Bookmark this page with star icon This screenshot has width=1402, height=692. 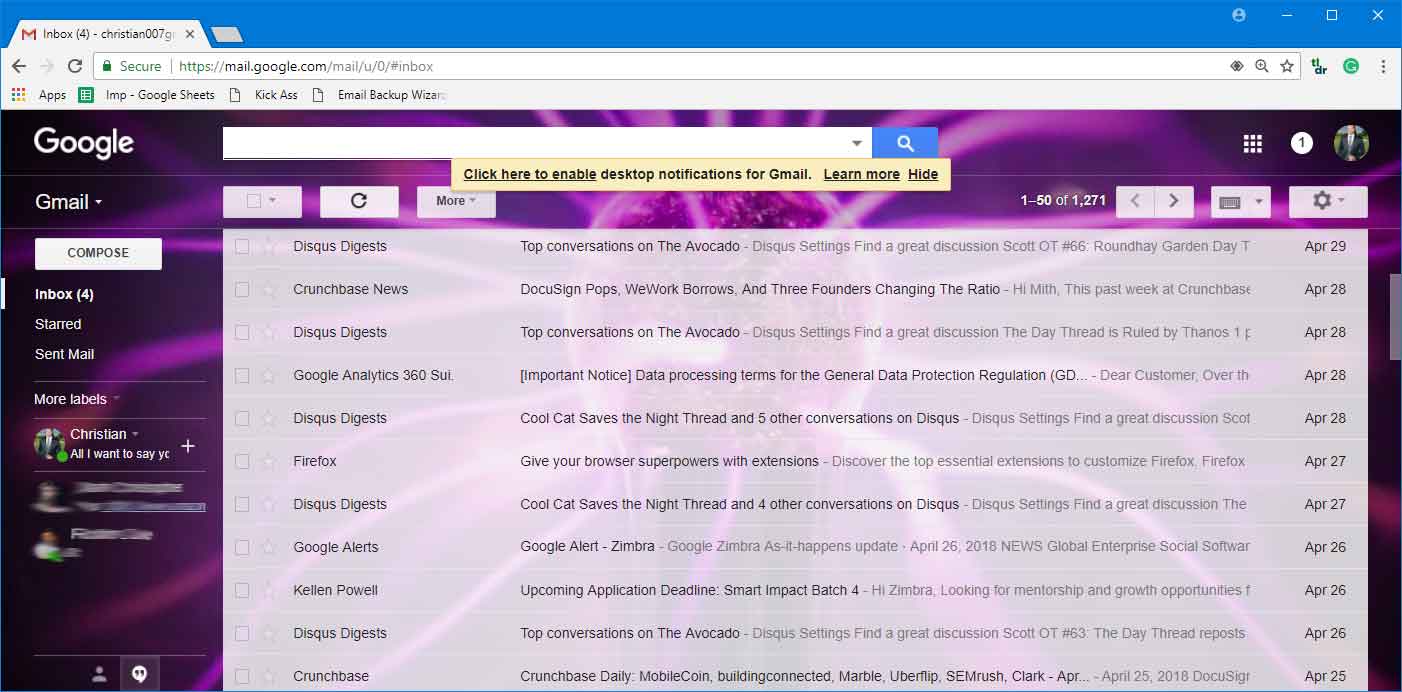pyautogui.click(x=1287, y=66)
